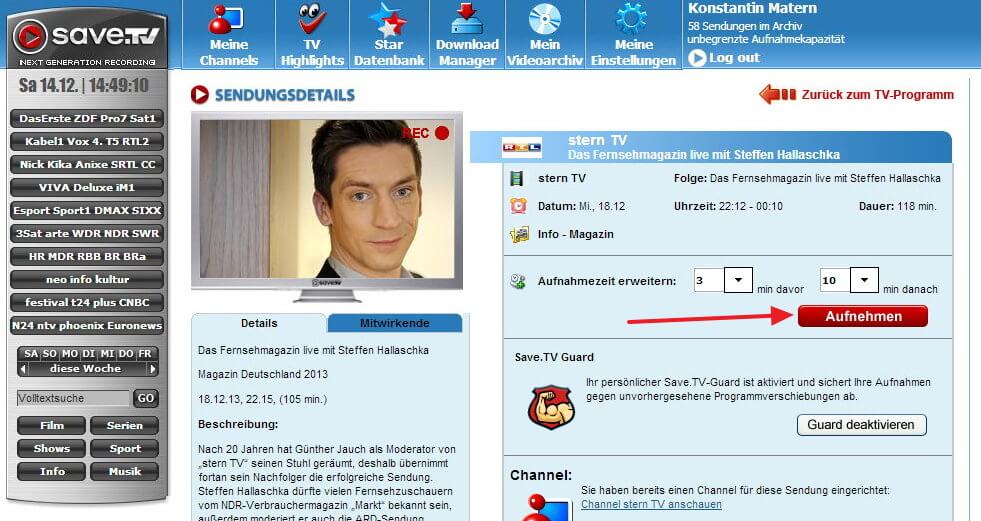981x521 pixels.
Task: Click the film strip icon beside stern TV
Action: [517, 179]
